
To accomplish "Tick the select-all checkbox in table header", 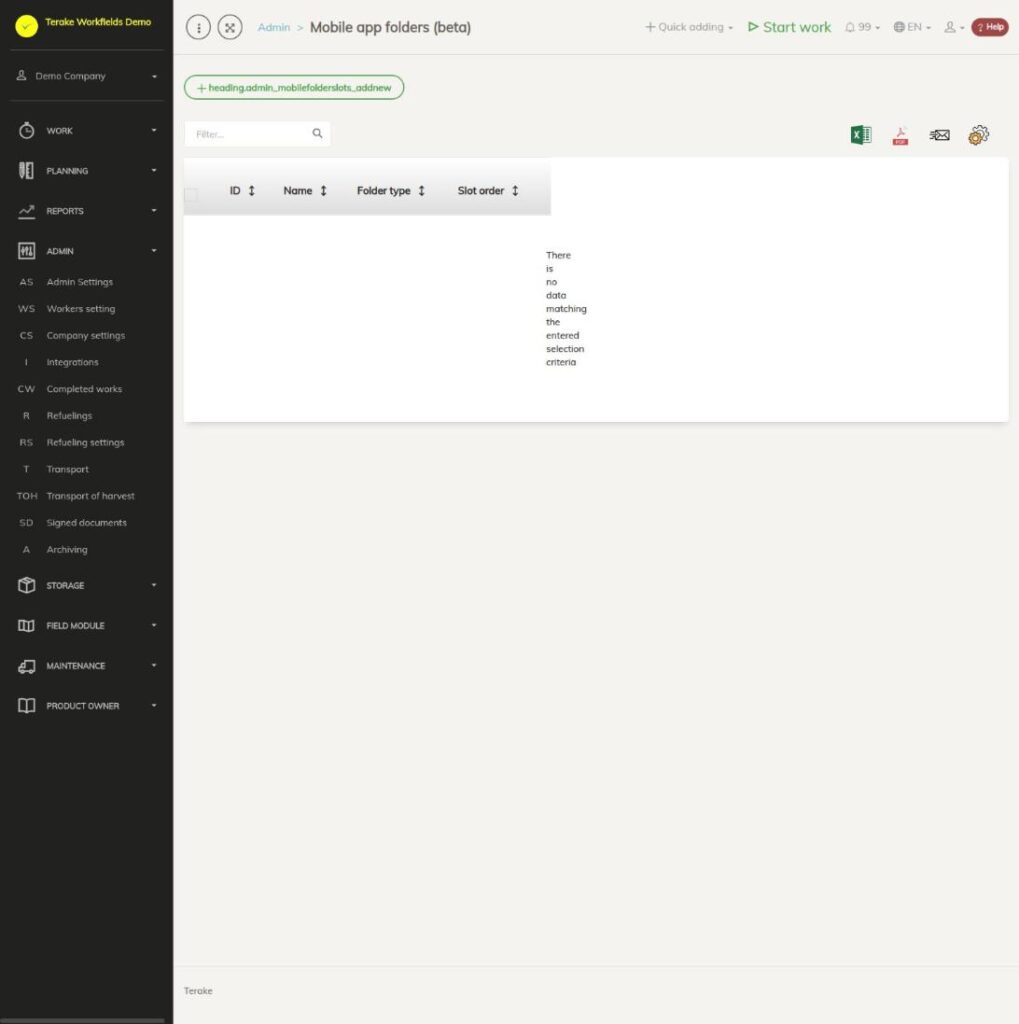I will 191,195.
